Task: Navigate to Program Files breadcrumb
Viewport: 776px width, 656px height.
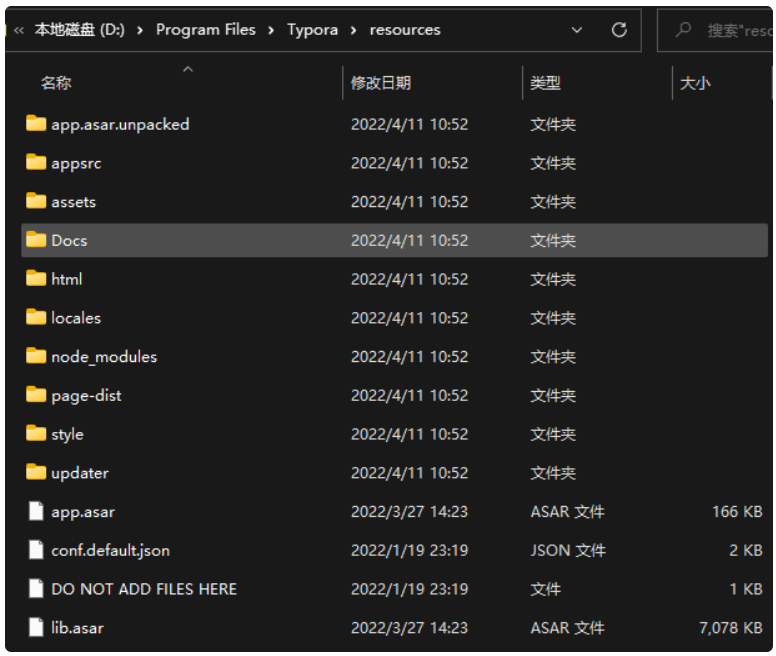Action: (206, 30)
